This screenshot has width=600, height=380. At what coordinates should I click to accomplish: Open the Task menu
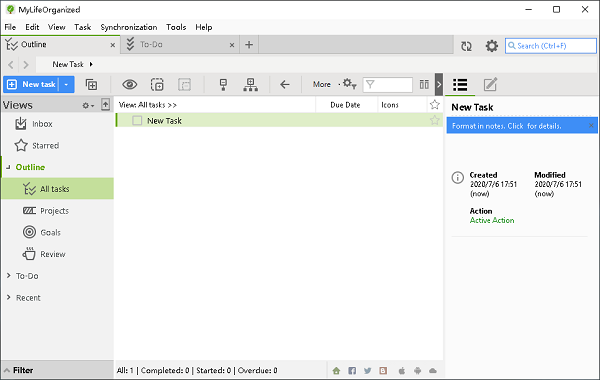(x=83, y=27)
